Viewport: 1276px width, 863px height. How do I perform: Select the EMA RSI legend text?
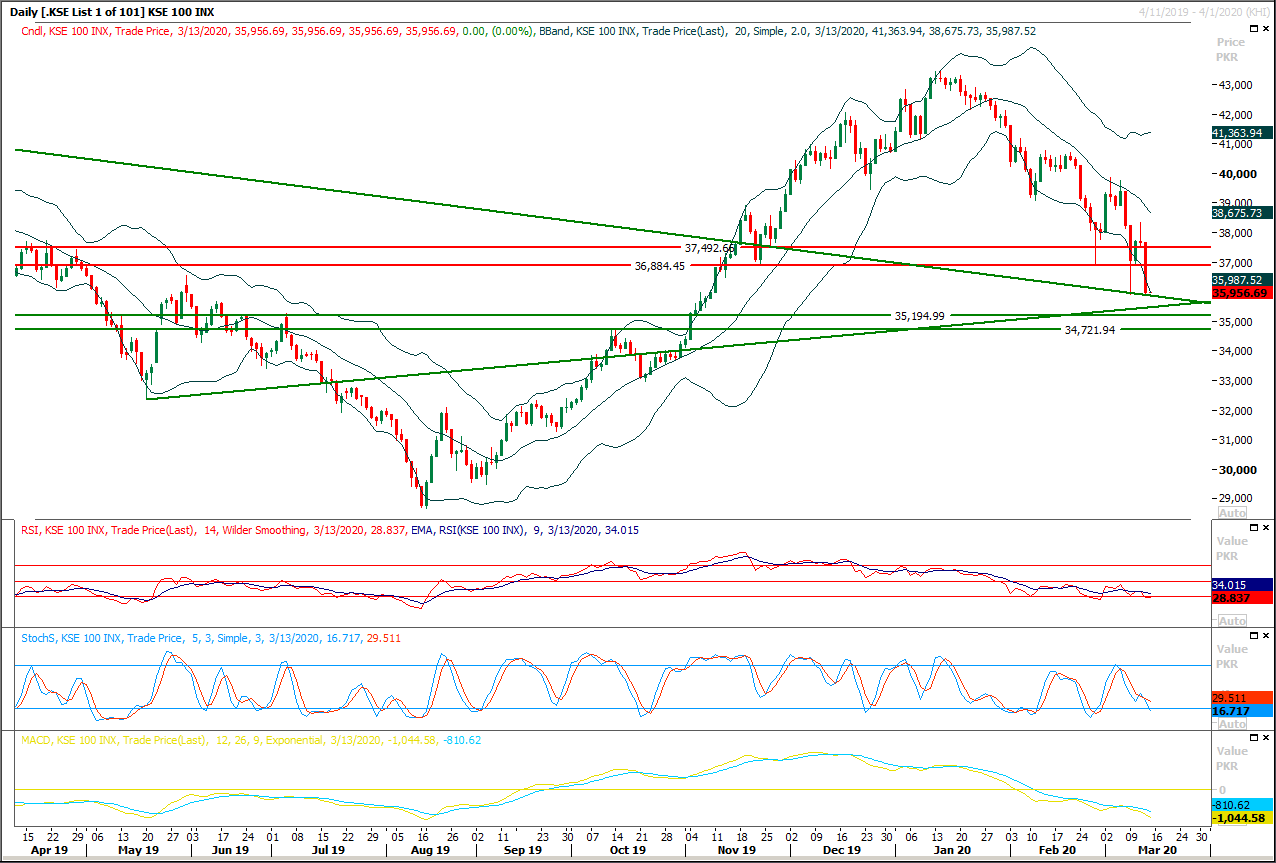(x=527, y=530)
